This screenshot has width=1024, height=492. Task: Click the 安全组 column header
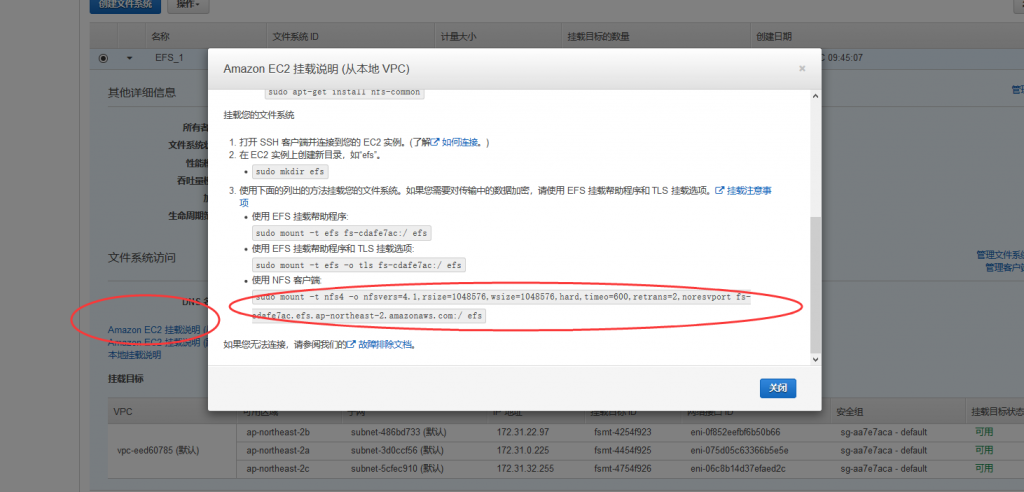pos(849,412)
